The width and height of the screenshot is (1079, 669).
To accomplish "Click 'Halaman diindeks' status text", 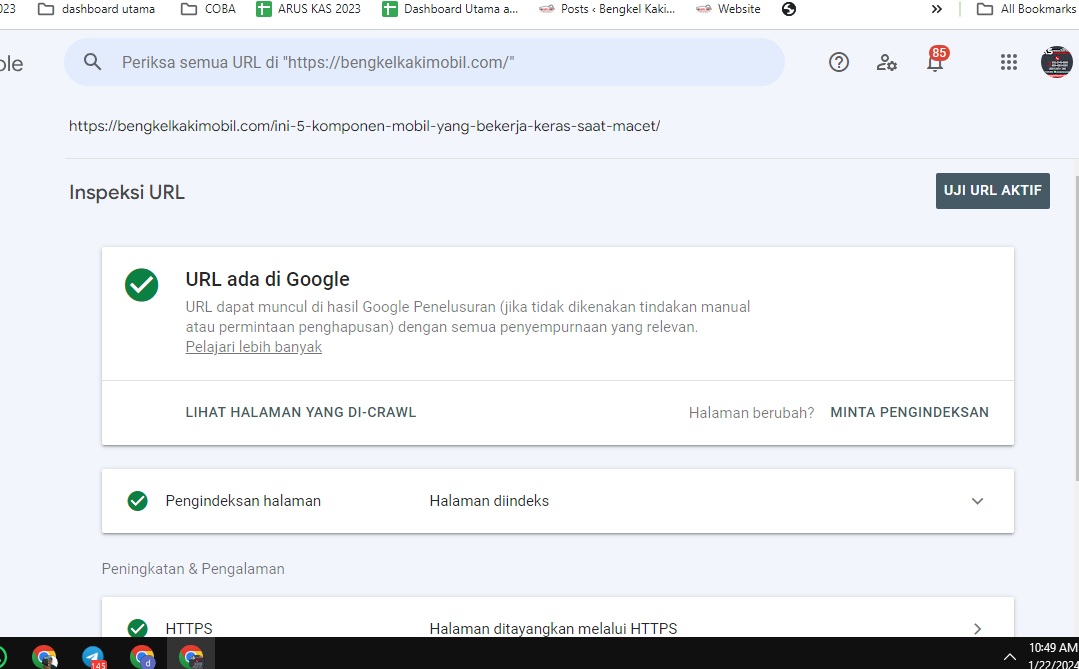I will point(489,501).
